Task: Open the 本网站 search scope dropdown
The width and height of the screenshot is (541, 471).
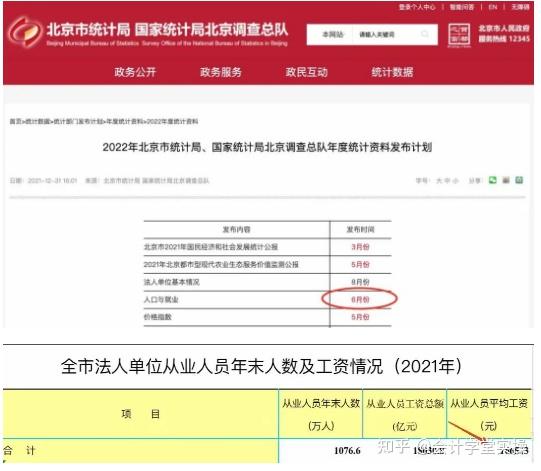Action: point(332,34)
